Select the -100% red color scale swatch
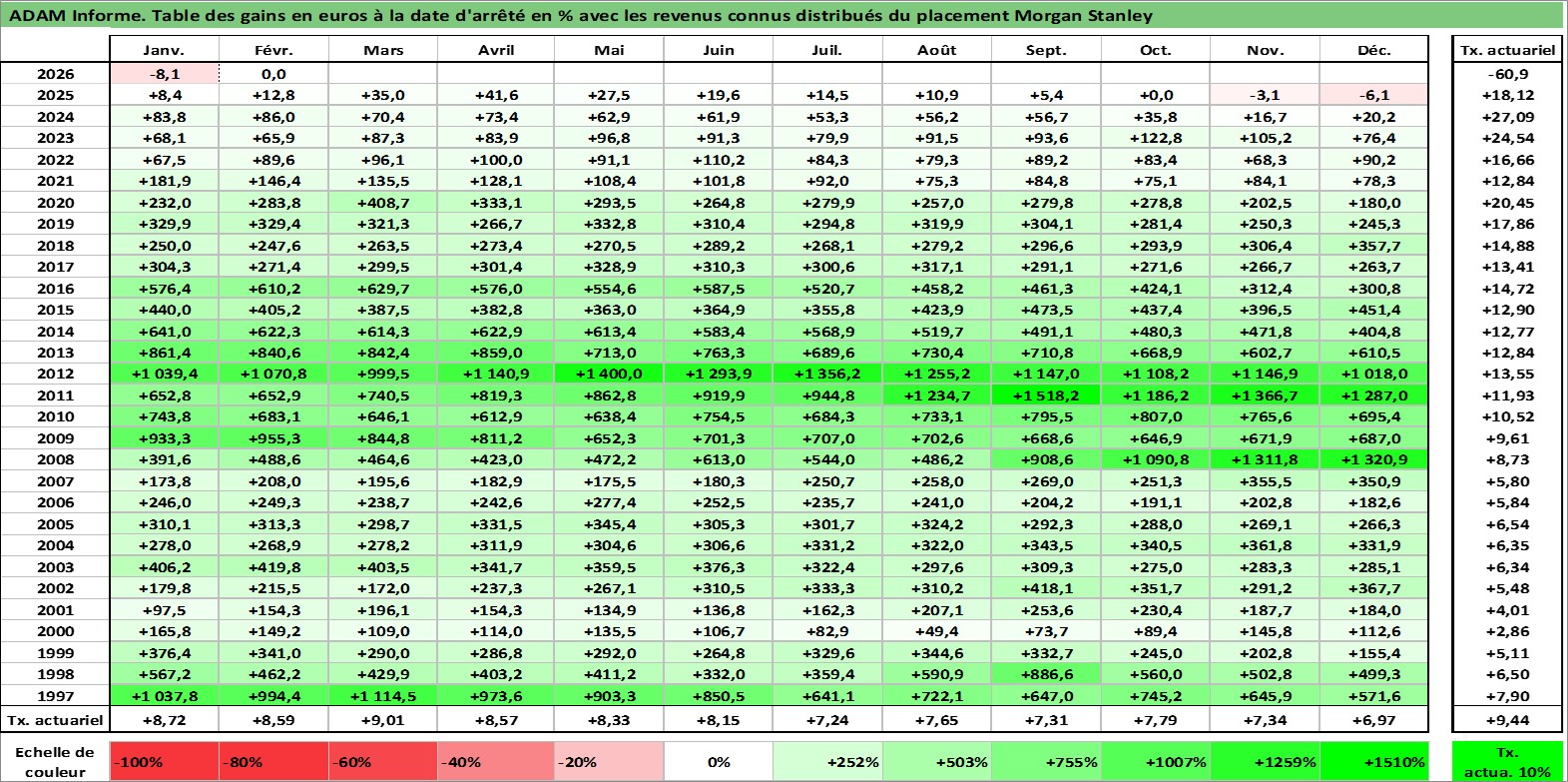 164,761
